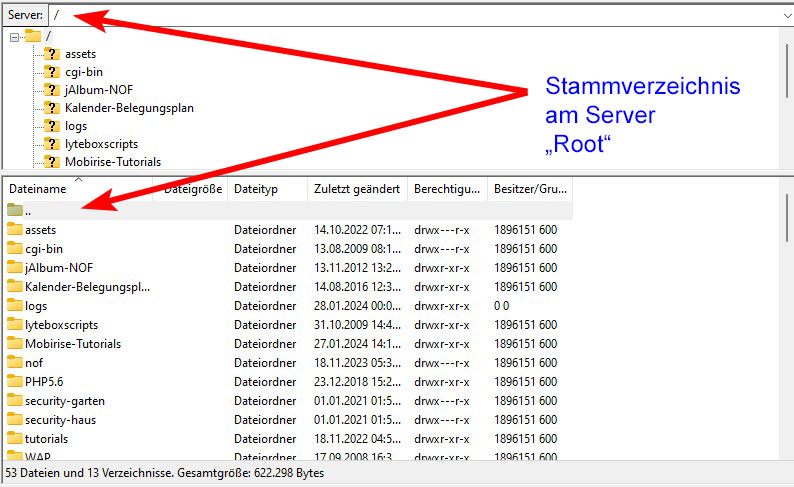Click the Dateigröße column header

[x=192, y=189]
